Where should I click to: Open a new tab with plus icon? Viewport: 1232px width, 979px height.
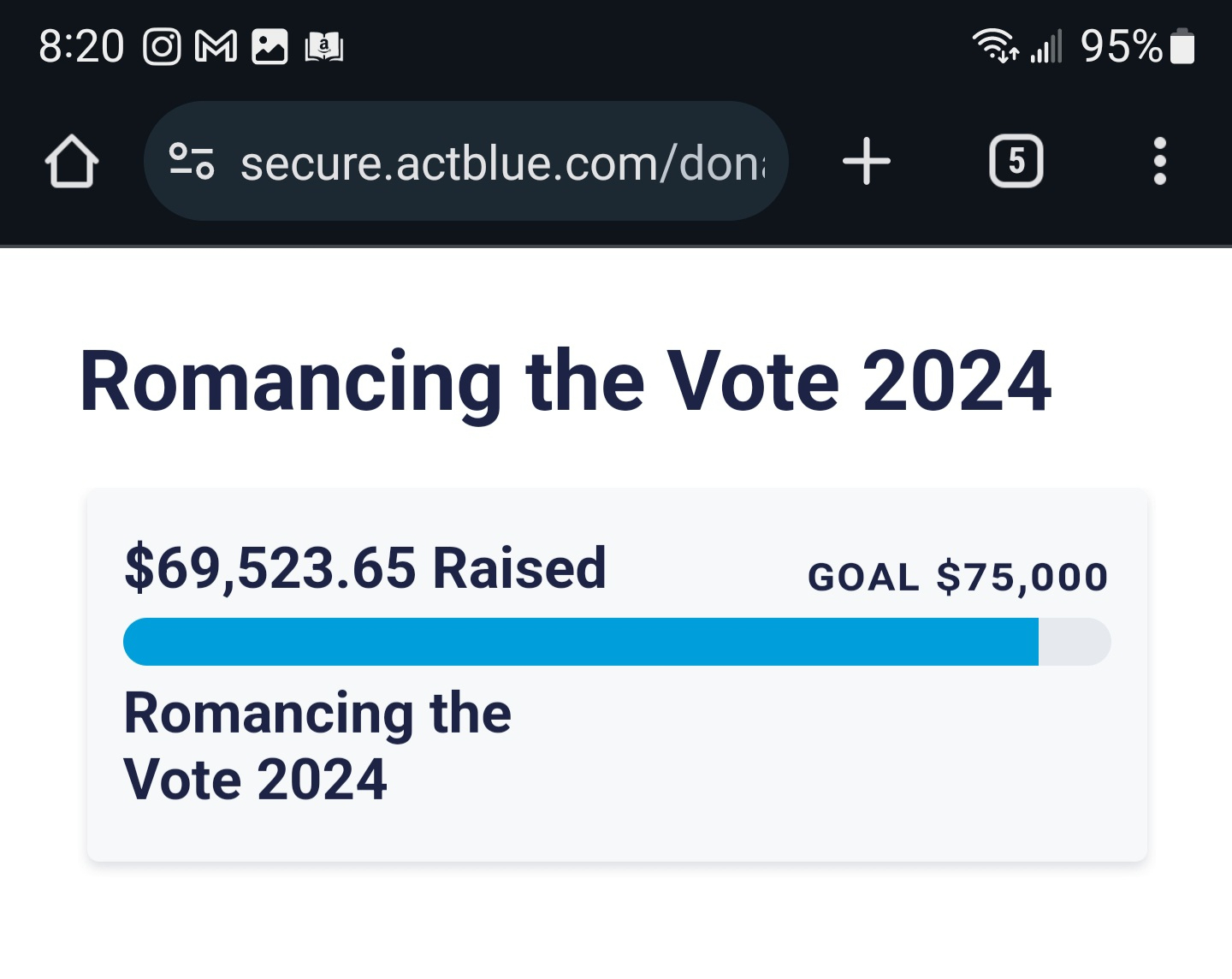(867, 161)
